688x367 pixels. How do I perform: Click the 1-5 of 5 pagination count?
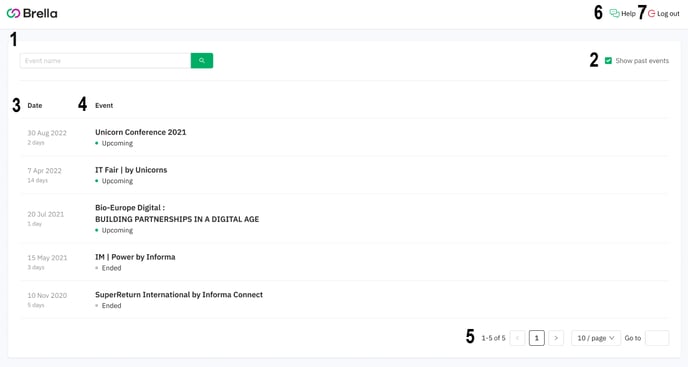tap(493, 338)
